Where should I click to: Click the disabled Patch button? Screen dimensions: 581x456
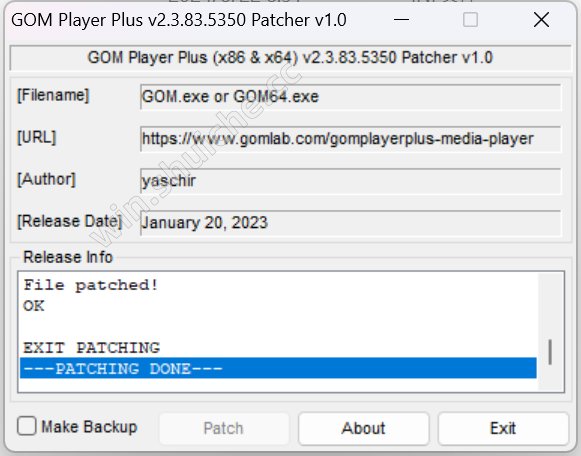(x=224, y=428)
